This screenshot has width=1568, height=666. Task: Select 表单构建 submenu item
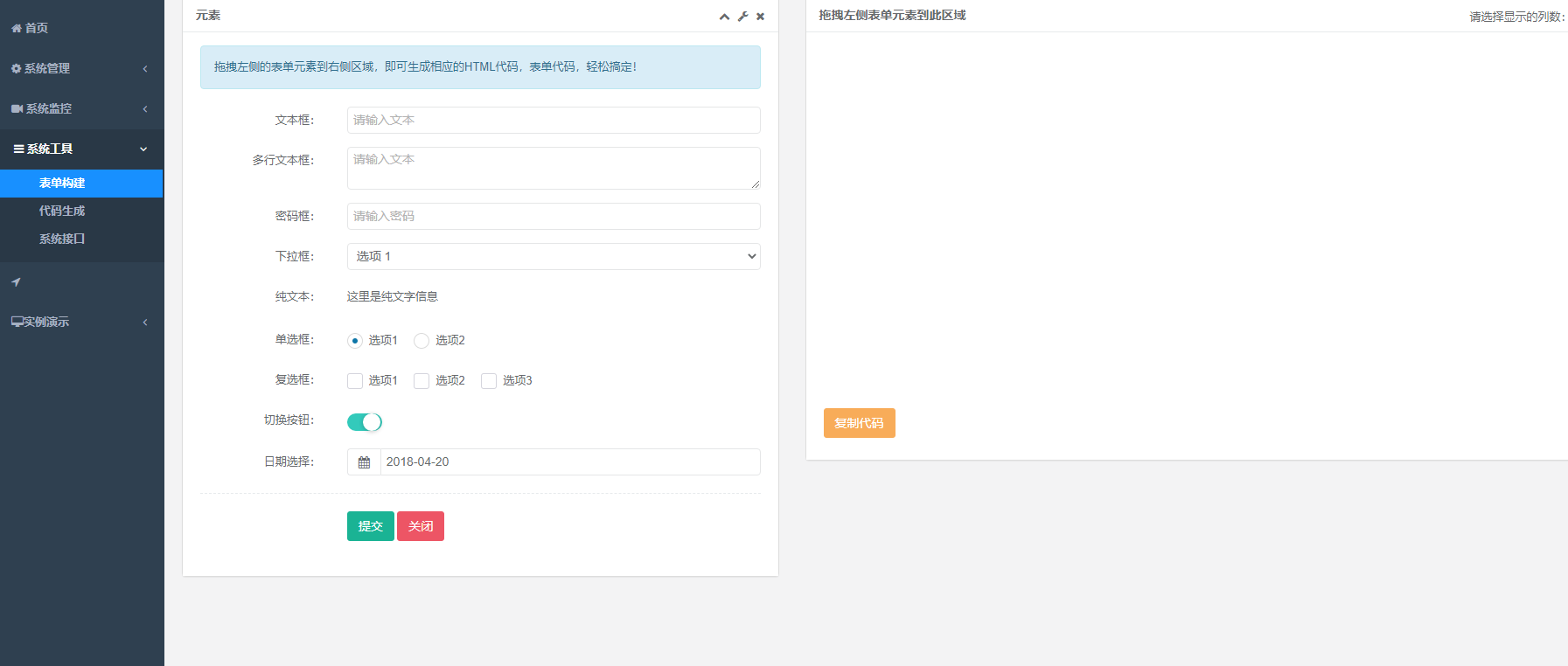click(x=81, y=184)
